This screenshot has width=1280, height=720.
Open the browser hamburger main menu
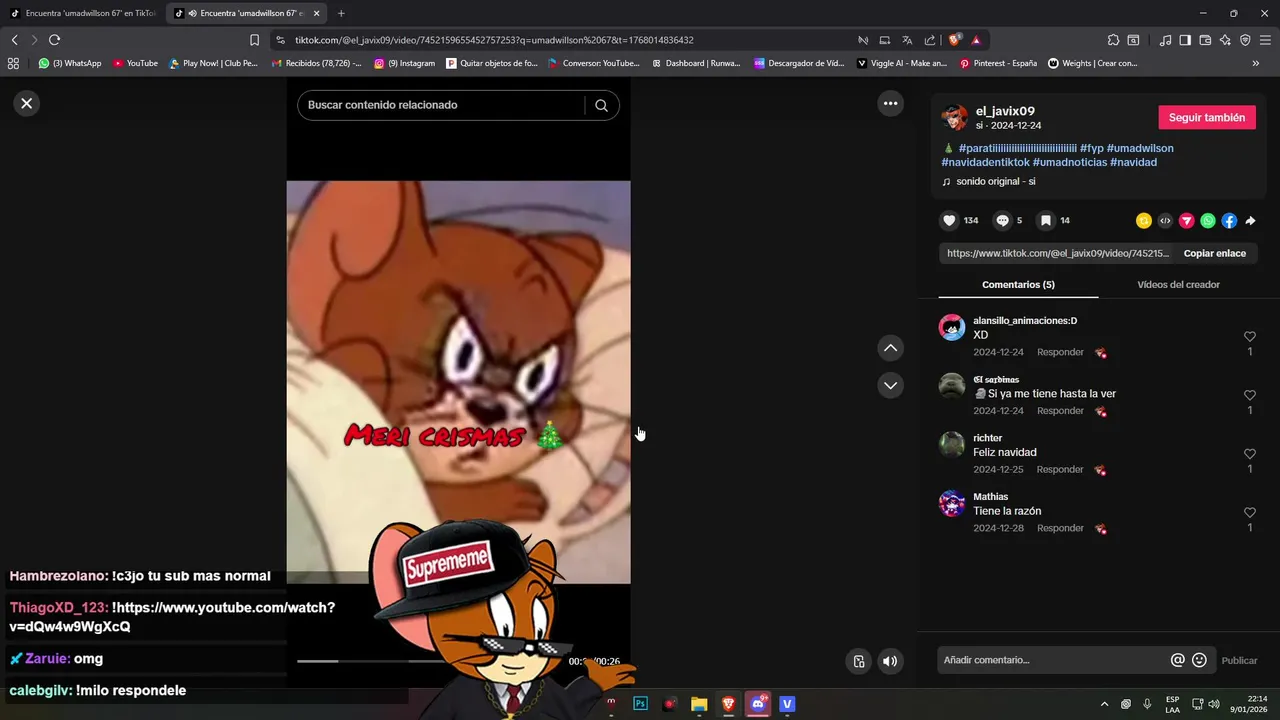[x=1265, y=40]
